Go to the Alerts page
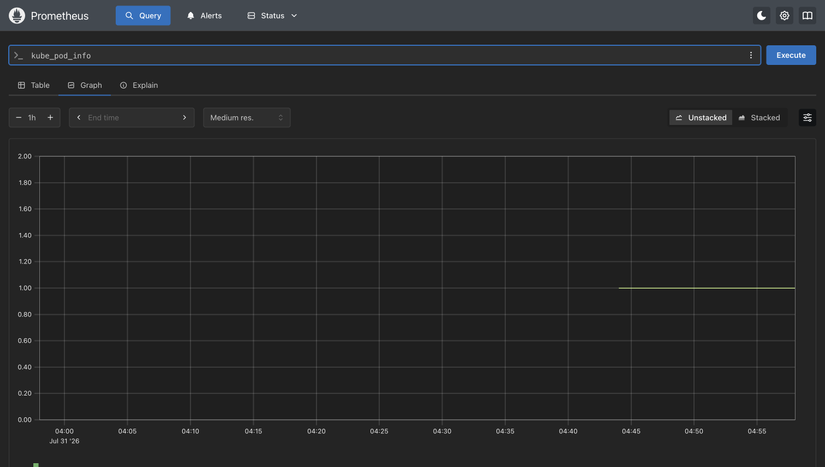Image resolution: width=825 pixels, height=467 pixels. [x=204, y=16]
